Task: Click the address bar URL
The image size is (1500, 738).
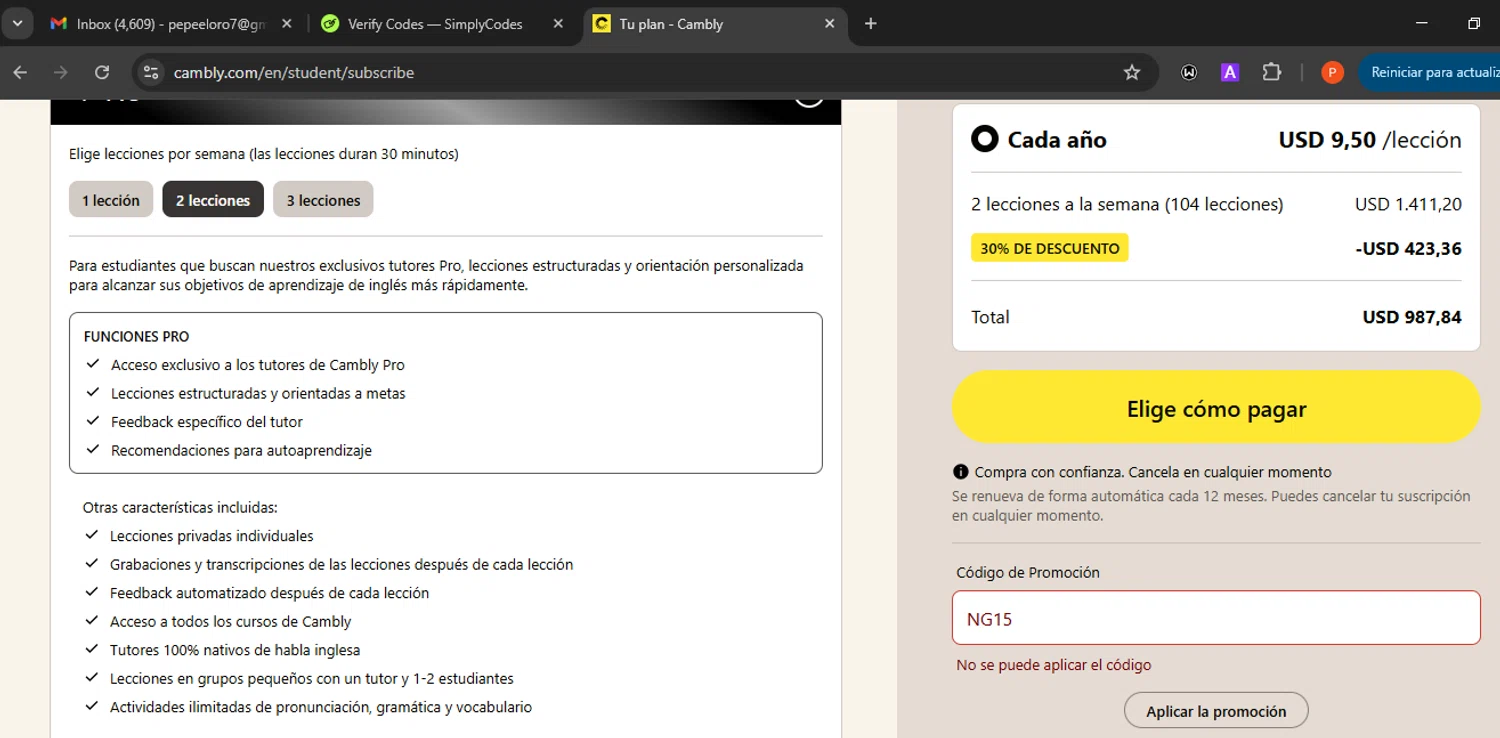Action: click(x=294, y=73)
